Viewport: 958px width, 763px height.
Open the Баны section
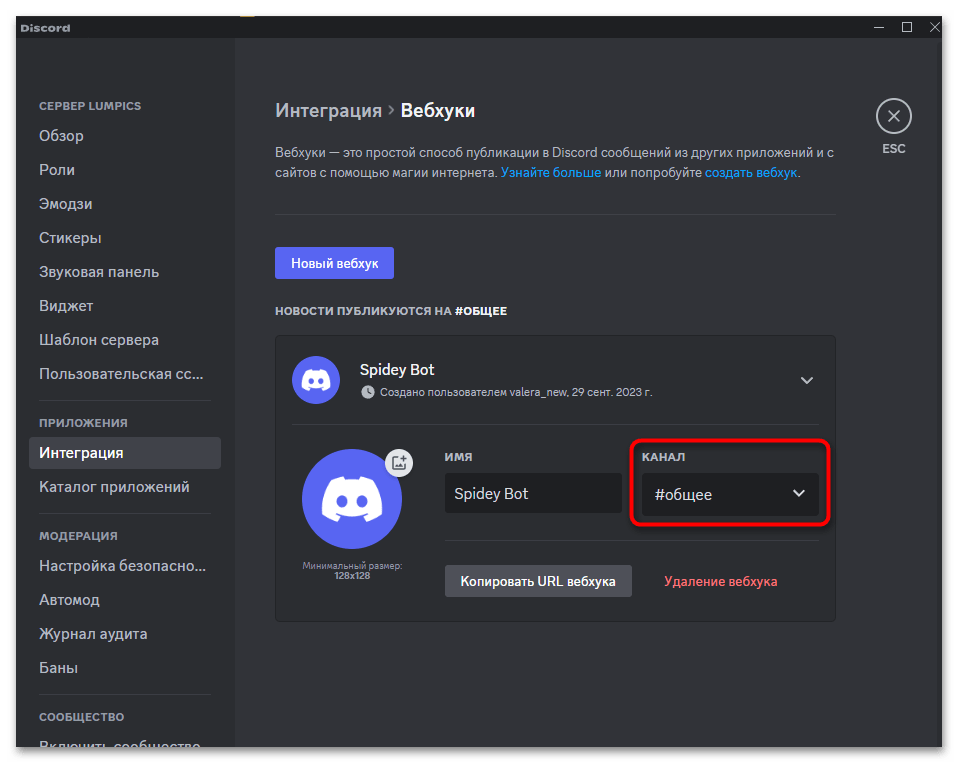coord(125,668)
